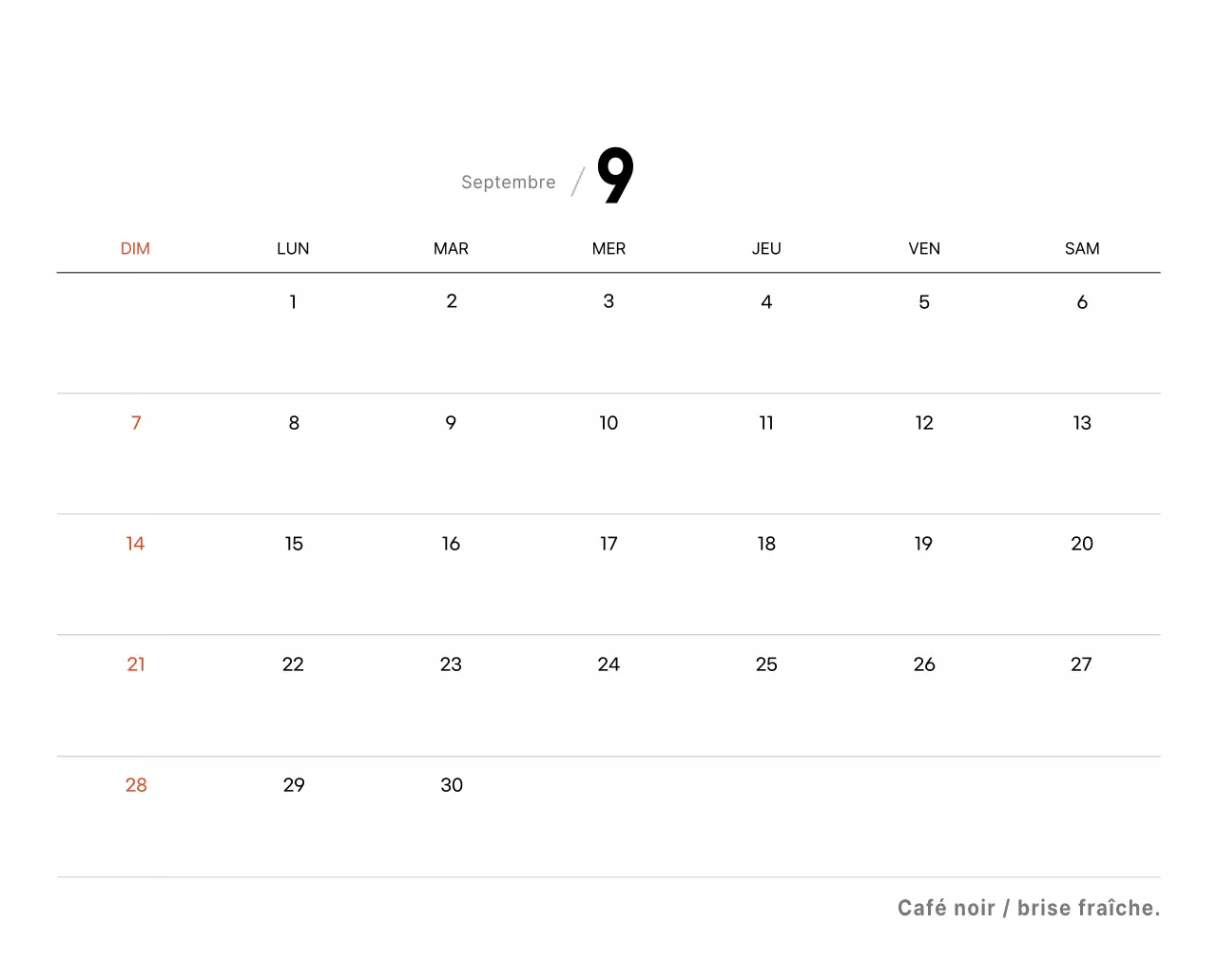Select the JEU column header

[x=766, y=248]
